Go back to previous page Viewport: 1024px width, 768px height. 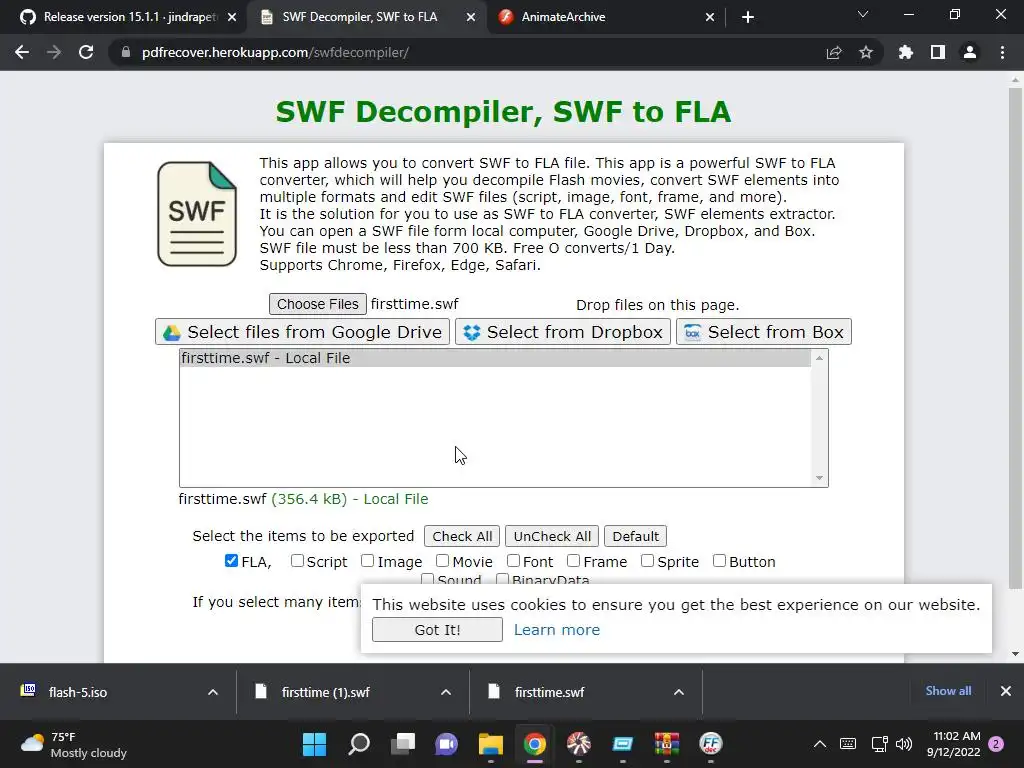click(22, 52)
